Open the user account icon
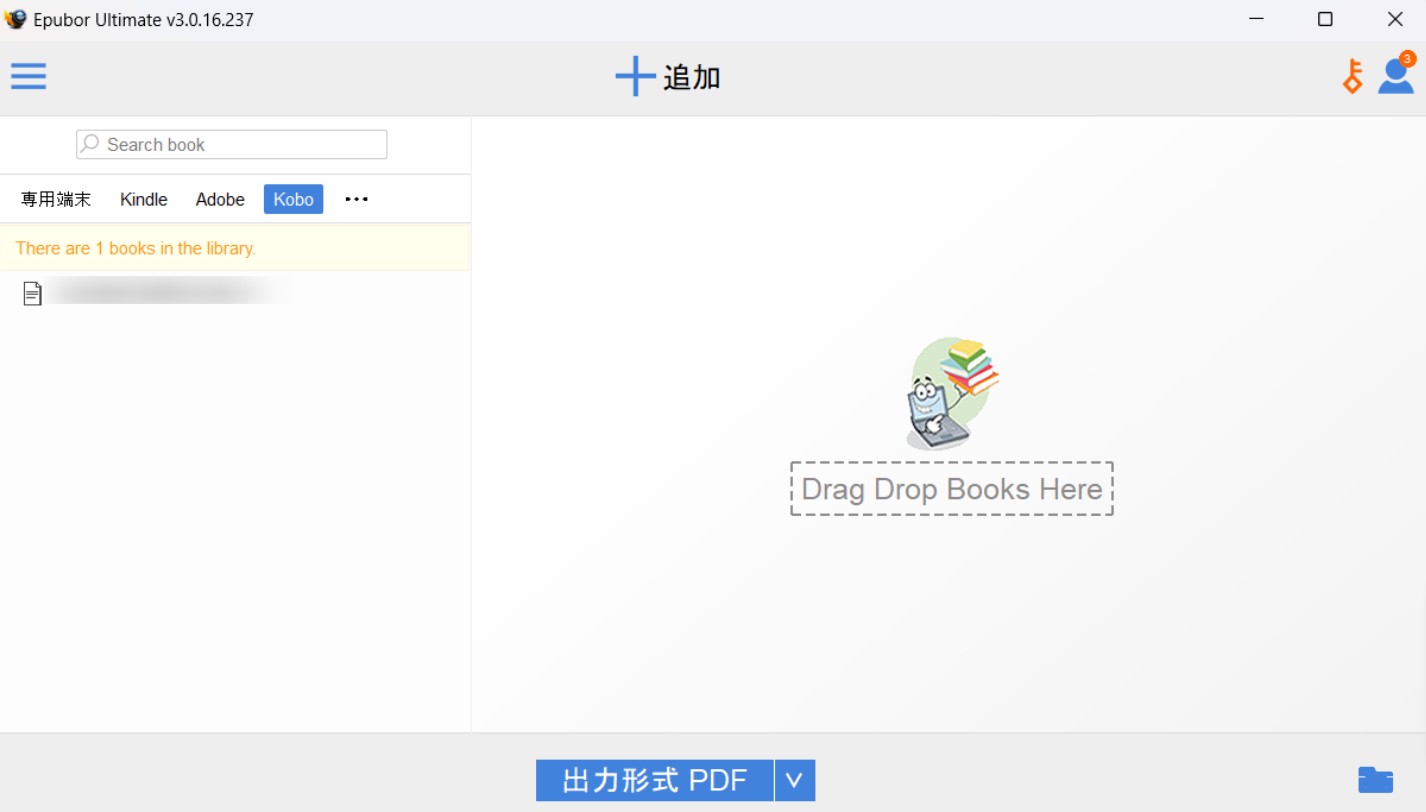The height and width of the screenshot is (812, 1426). click(x=1396, y=74)
